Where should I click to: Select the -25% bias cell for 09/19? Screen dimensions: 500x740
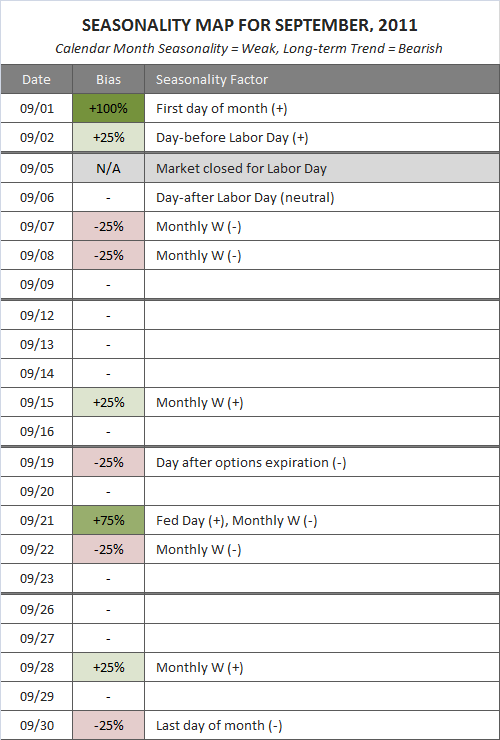tap(108, 462)
